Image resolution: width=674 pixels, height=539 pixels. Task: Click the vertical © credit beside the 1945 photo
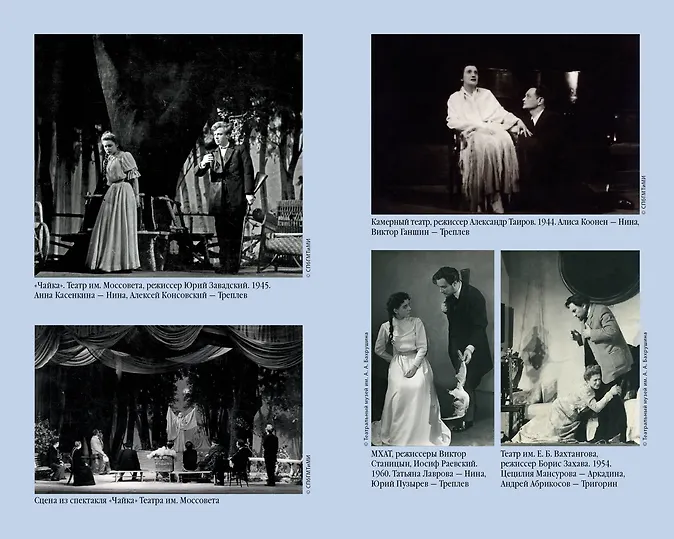click(309, 251)
